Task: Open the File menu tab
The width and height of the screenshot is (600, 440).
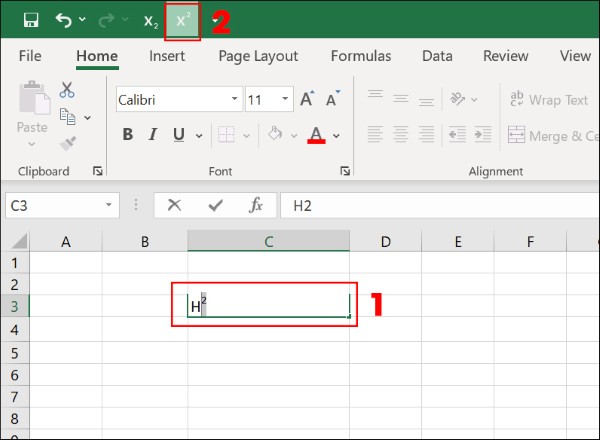Action: click(30, 56)
